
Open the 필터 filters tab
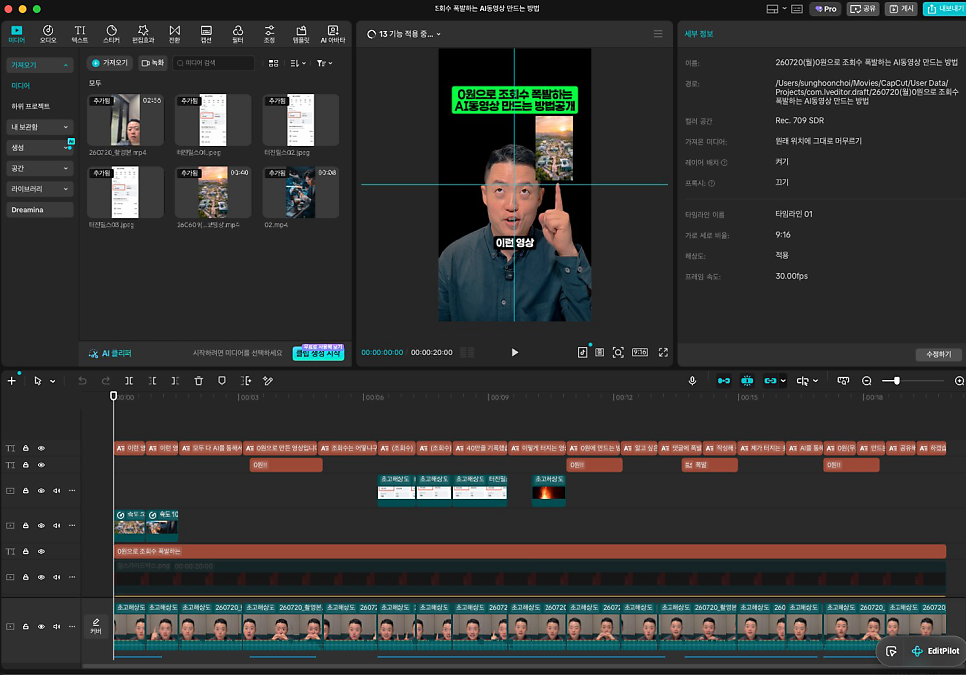tap(238, 34)
